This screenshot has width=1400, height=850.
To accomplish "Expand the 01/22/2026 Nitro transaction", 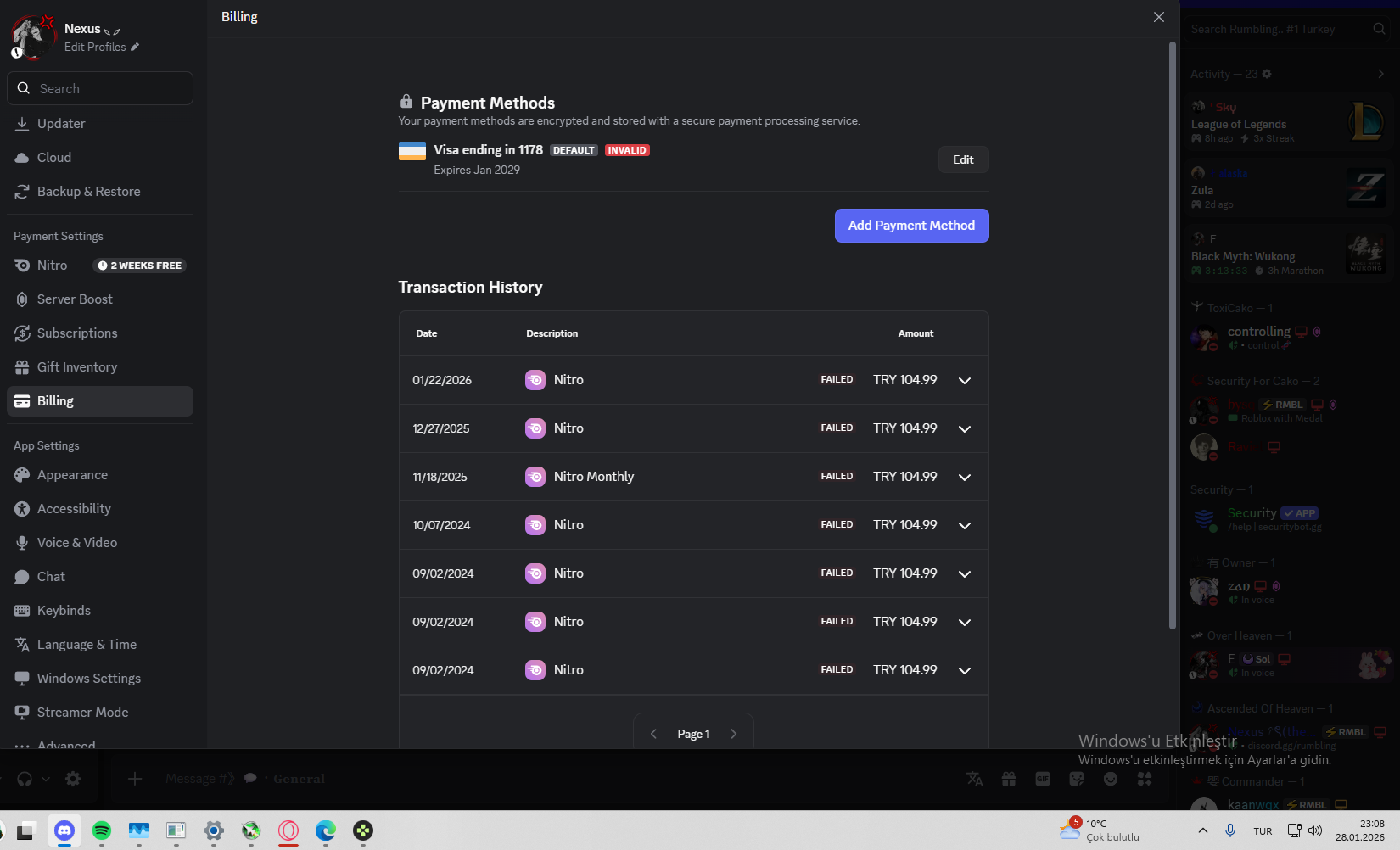I will (965, 380).
